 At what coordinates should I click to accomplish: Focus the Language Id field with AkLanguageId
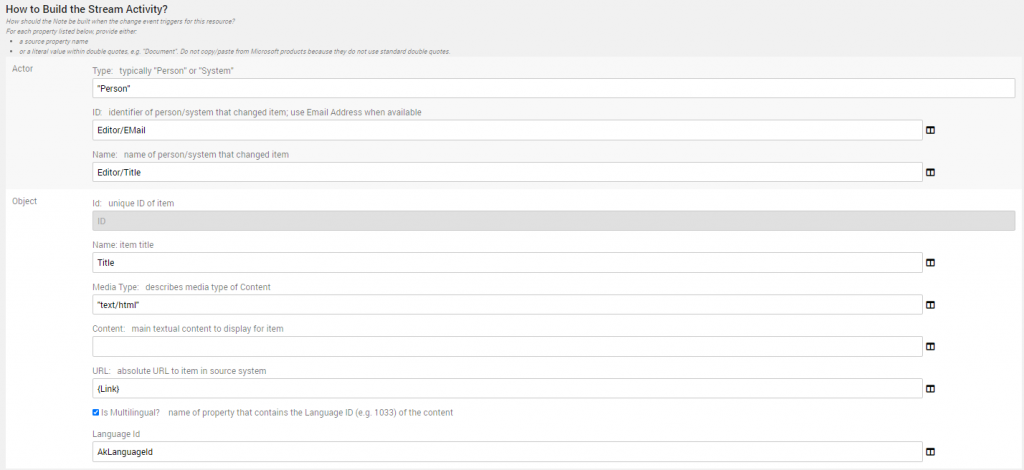506,452
